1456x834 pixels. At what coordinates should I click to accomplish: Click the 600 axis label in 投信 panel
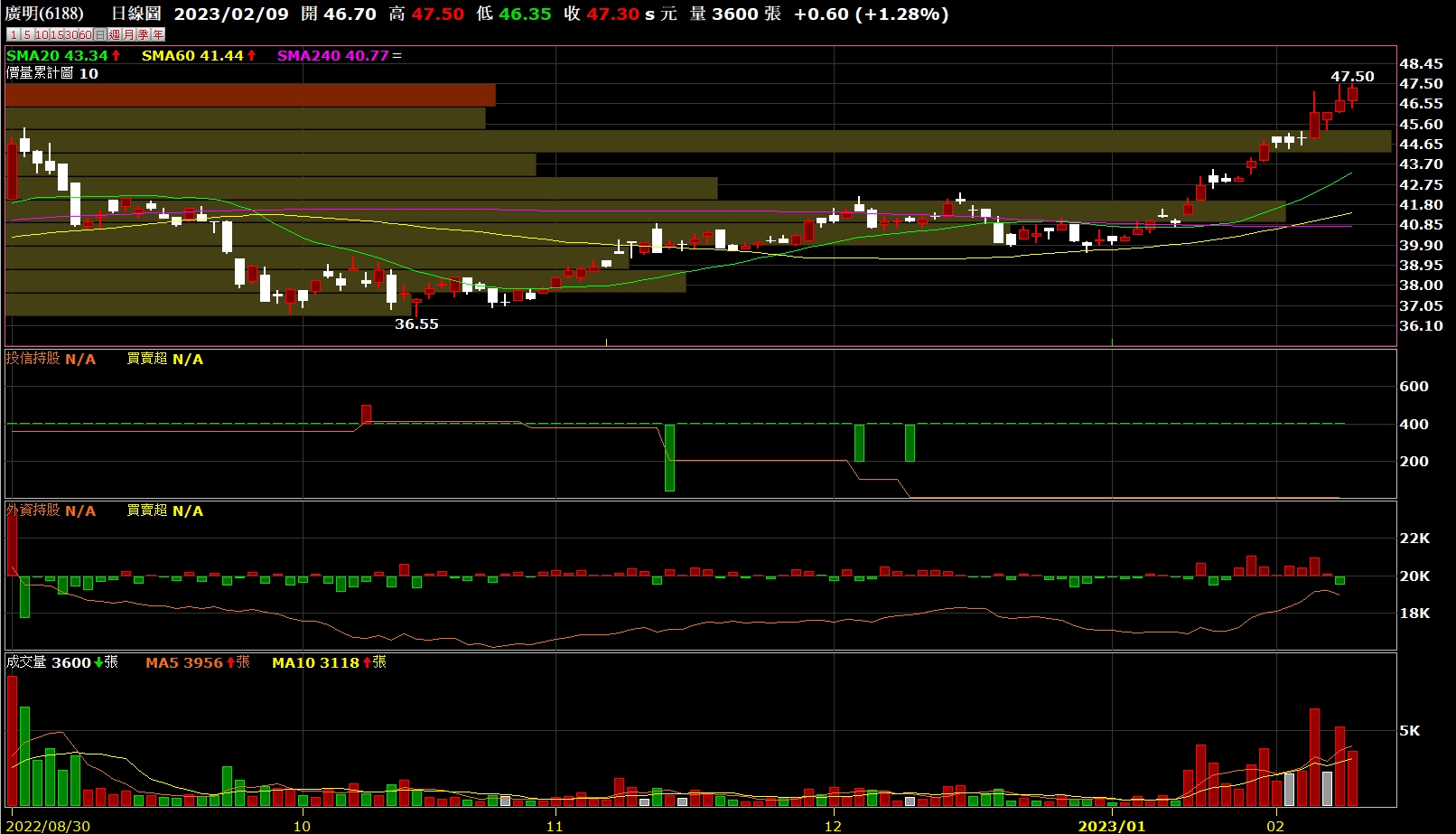[1414, 387]
